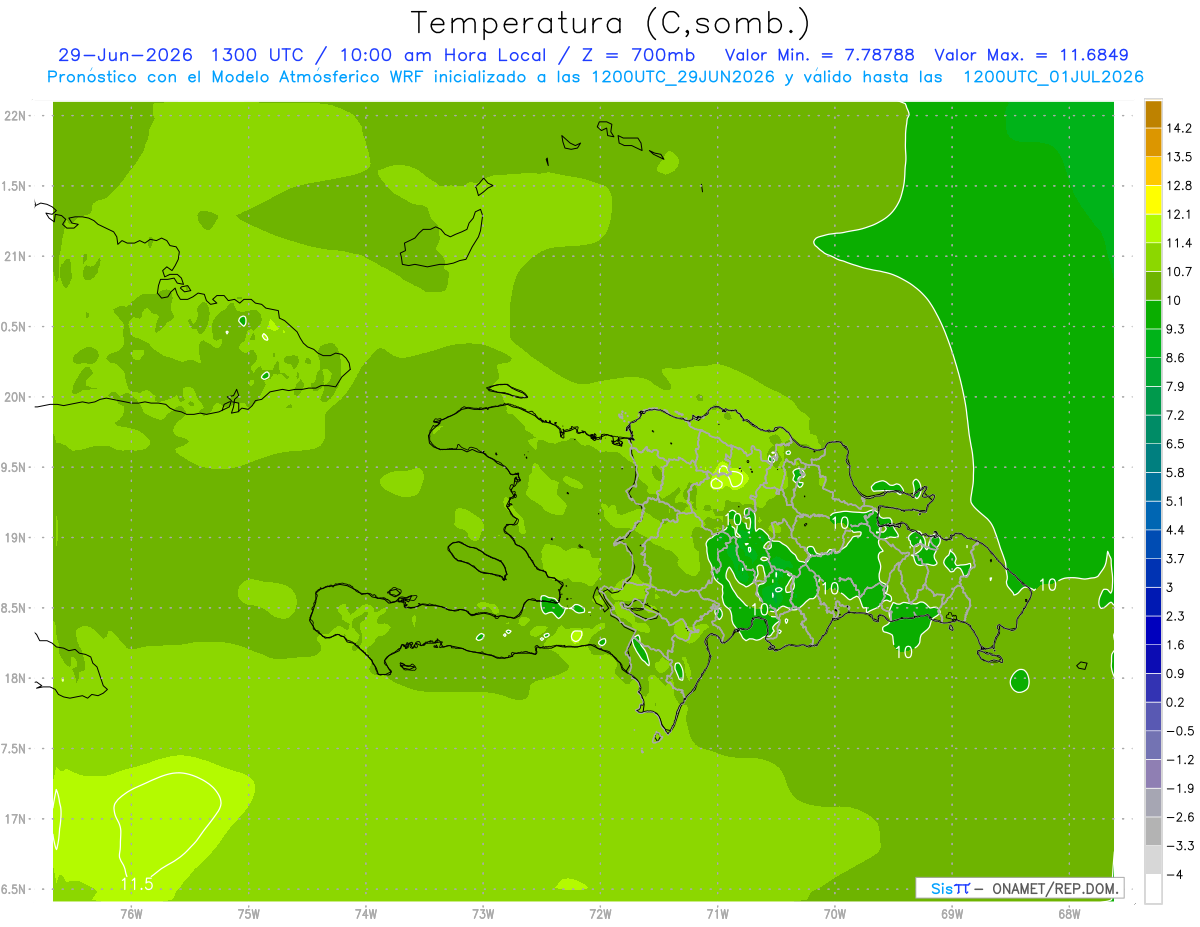Select the '75W' longitude label
The width and height of the screenshot is (1200, 927).
point(249,914)
